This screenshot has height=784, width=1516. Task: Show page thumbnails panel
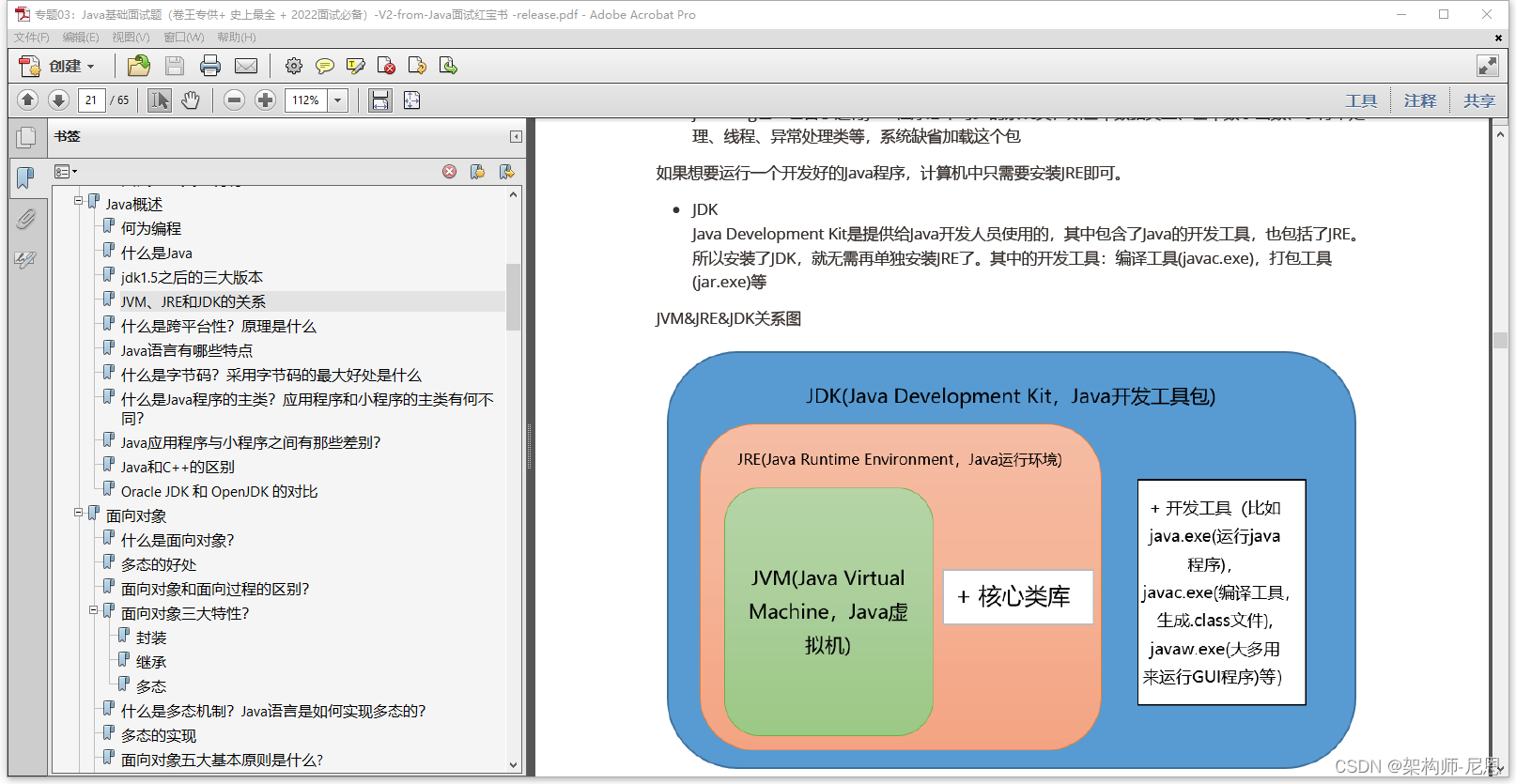click(x=26, y=138)
